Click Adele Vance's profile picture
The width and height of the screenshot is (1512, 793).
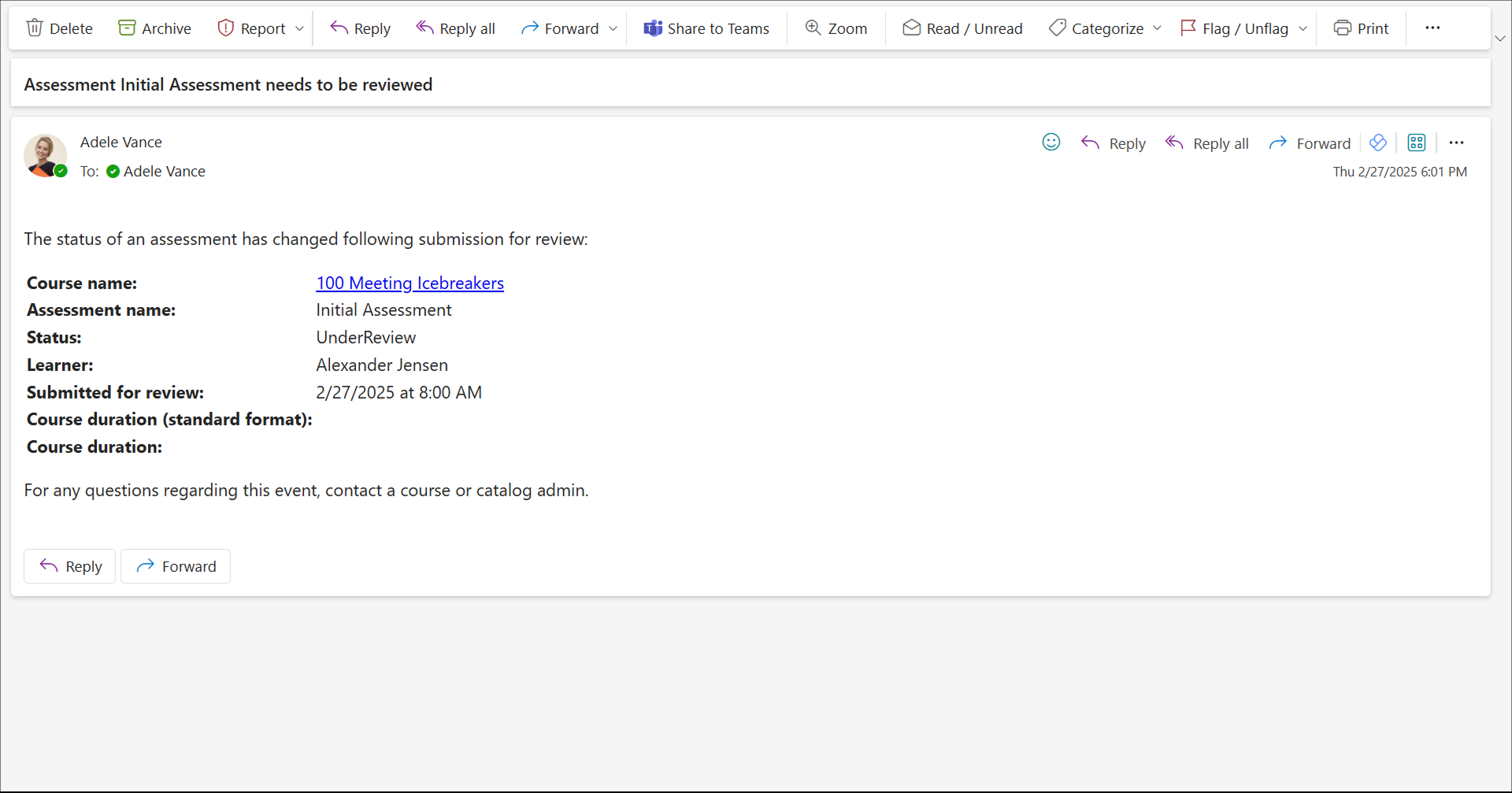click(x=45, y=155)
